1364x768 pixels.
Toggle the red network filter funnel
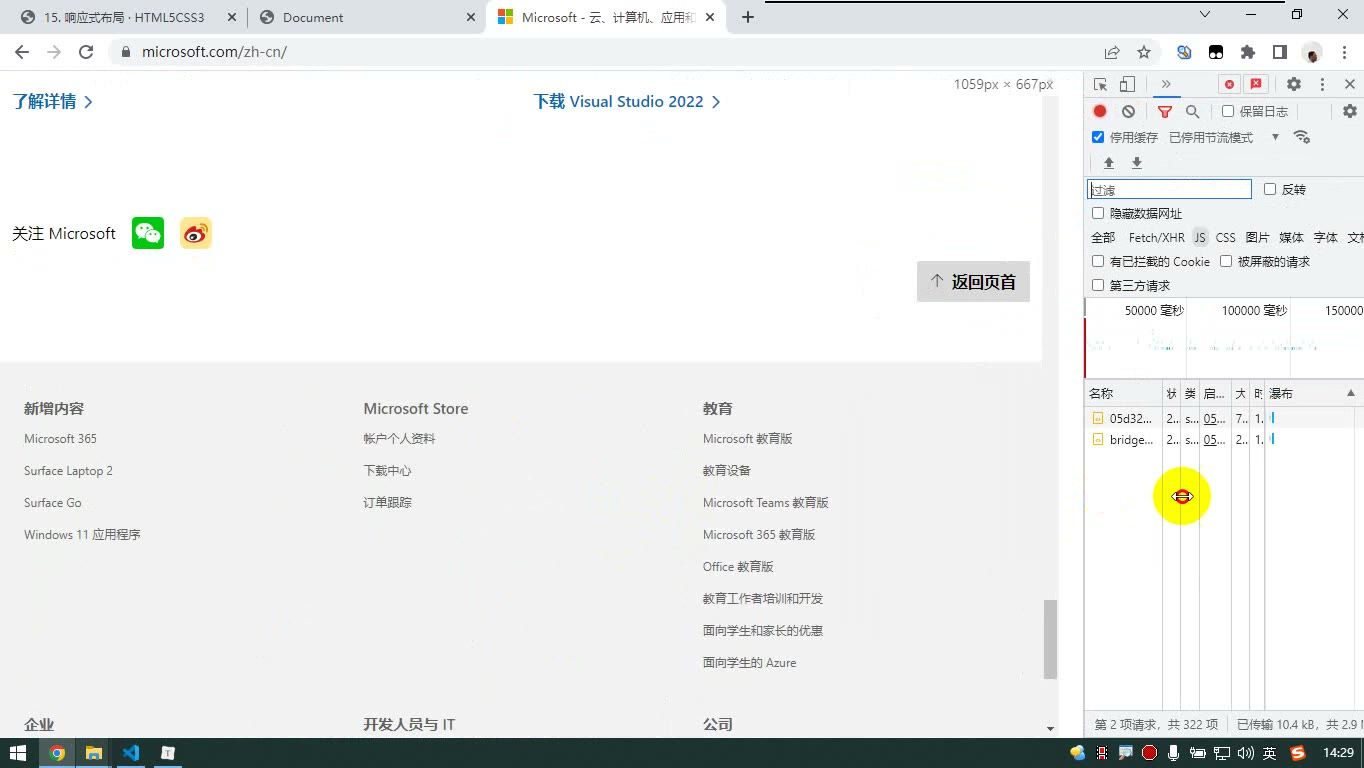point(1165,111)
